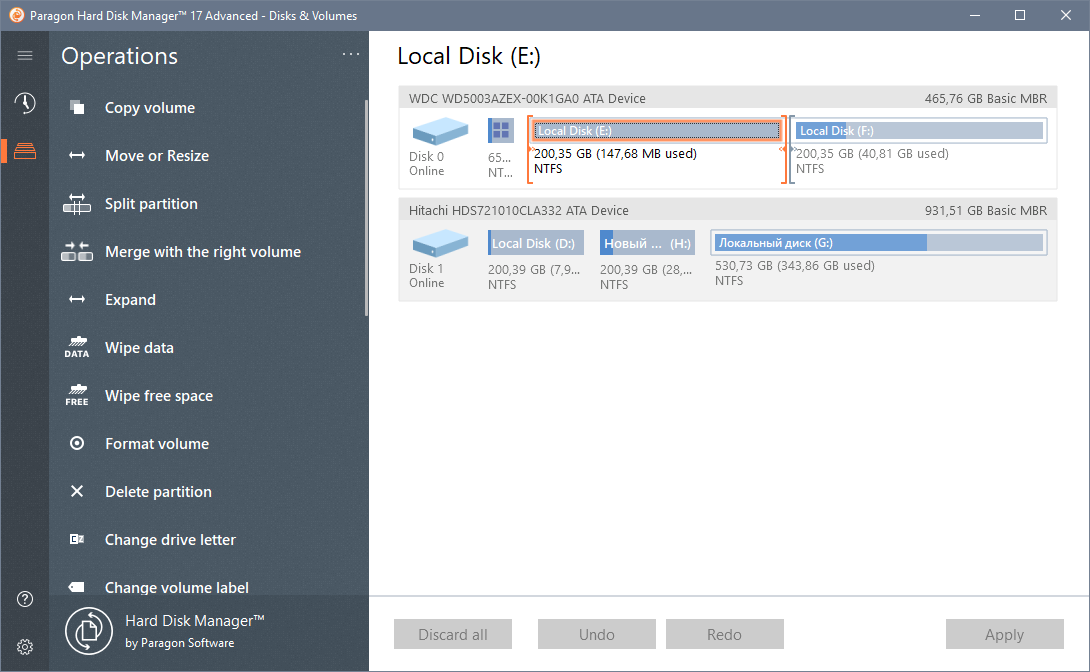The height and width of the screenshot is (672, 1090).
Task: Click the Format volume circle icon
Action: [77, 443]
